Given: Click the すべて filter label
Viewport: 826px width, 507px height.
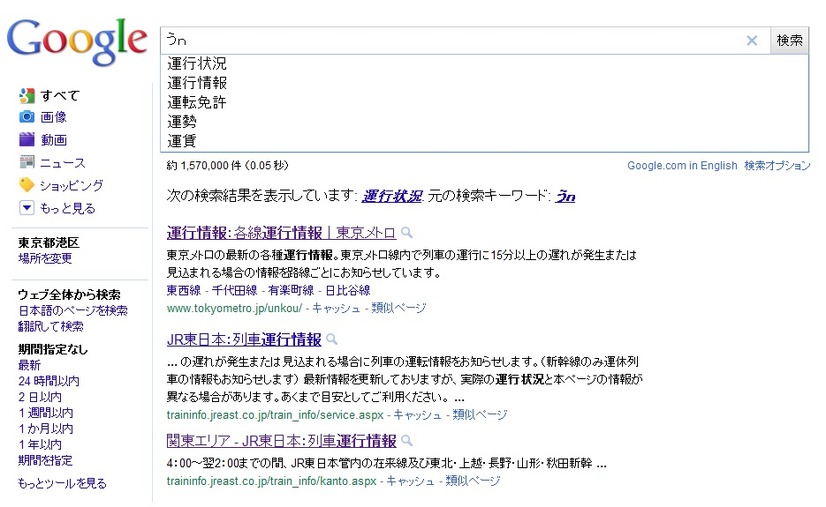Looking at the screenshot, I should tap(60, 96).
